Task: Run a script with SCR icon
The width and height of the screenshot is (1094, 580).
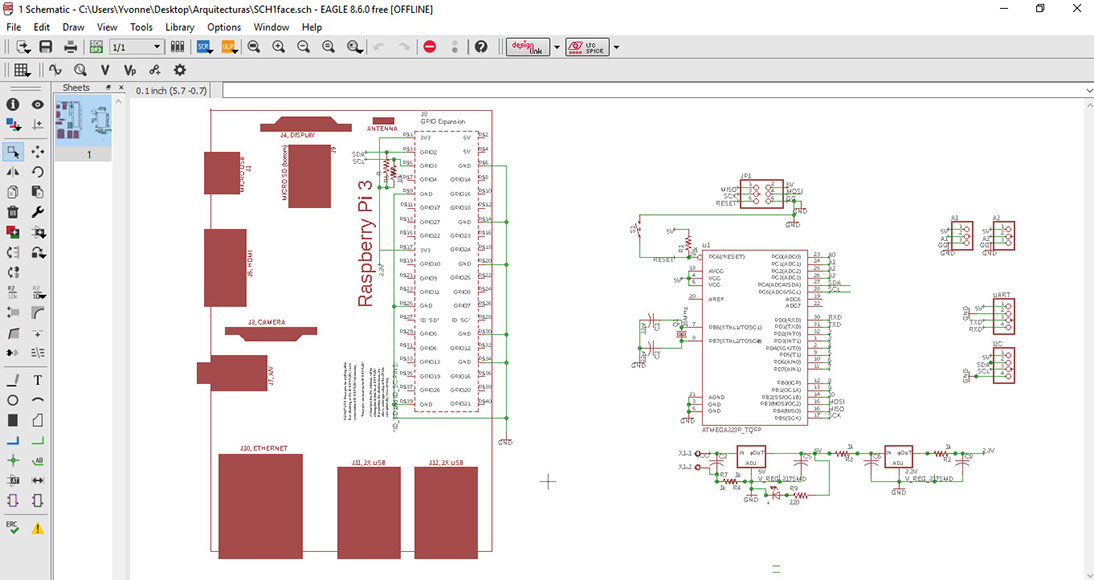Action: tap(204, 47)
